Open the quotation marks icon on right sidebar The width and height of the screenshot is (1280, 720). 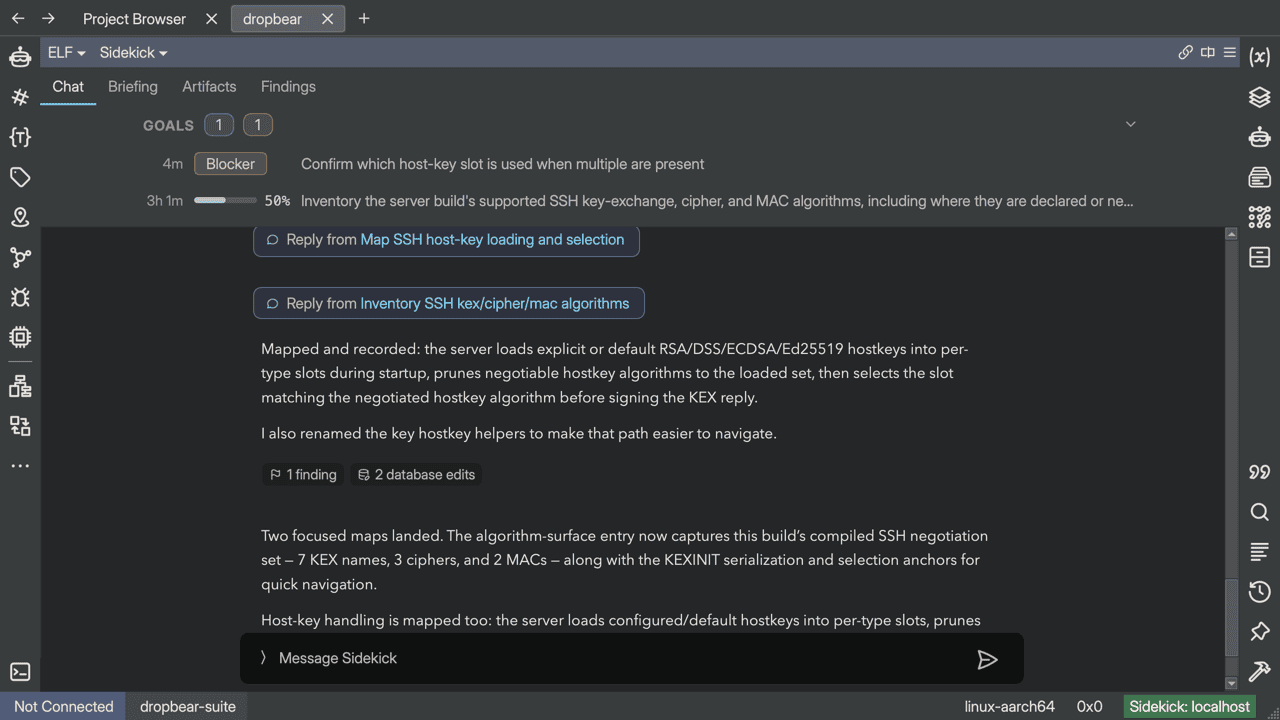(x=1260, y=472)
